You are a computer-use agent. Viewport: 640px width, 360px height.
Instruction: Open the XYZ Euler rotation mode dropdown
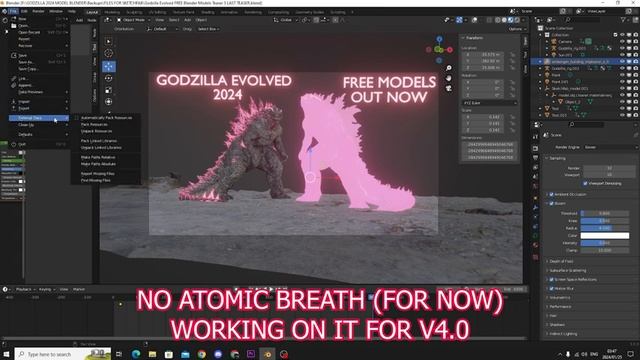pos(489,103)
